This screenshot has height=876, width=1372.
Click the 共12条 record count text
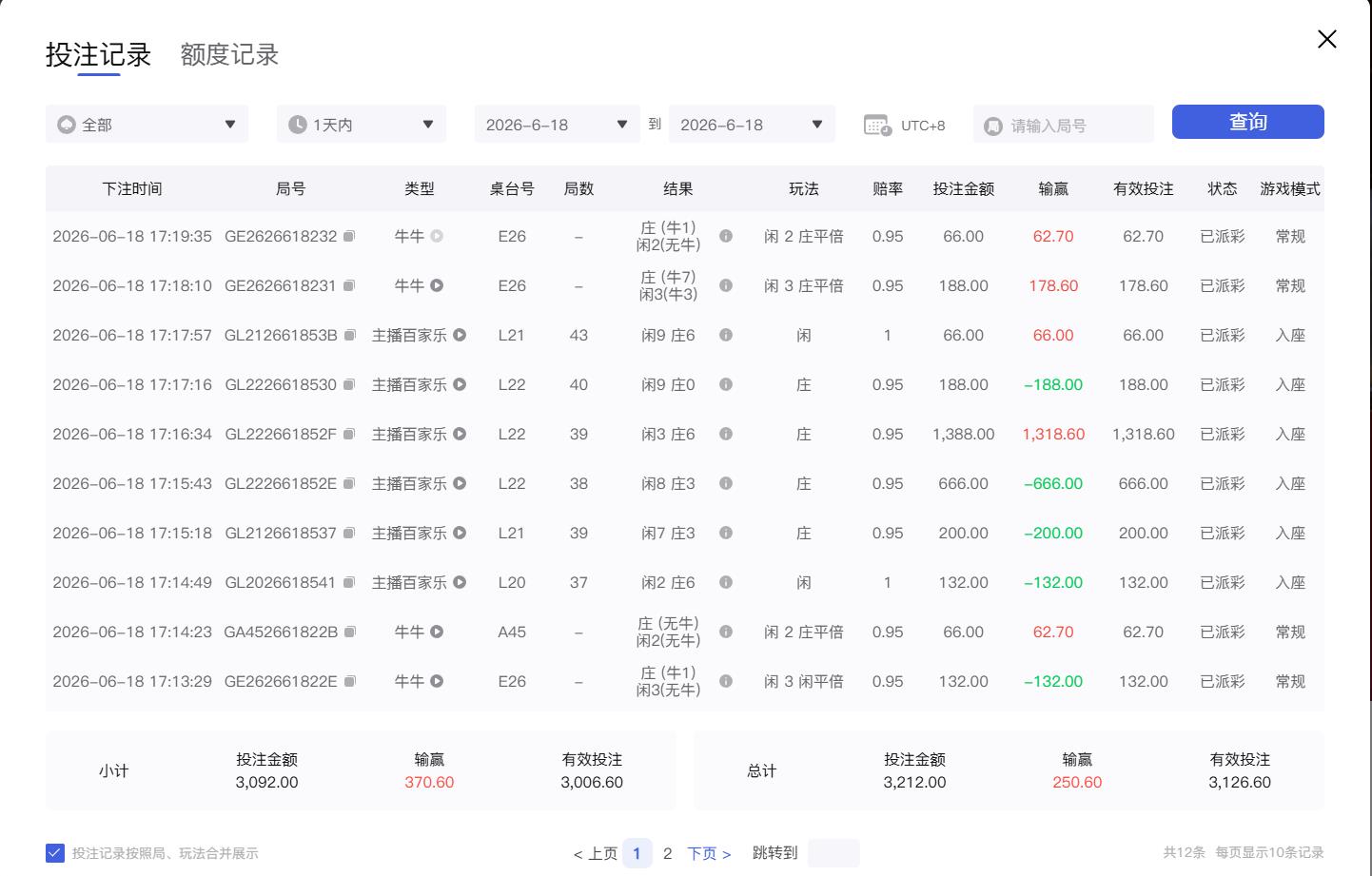tap(1184, 852)
